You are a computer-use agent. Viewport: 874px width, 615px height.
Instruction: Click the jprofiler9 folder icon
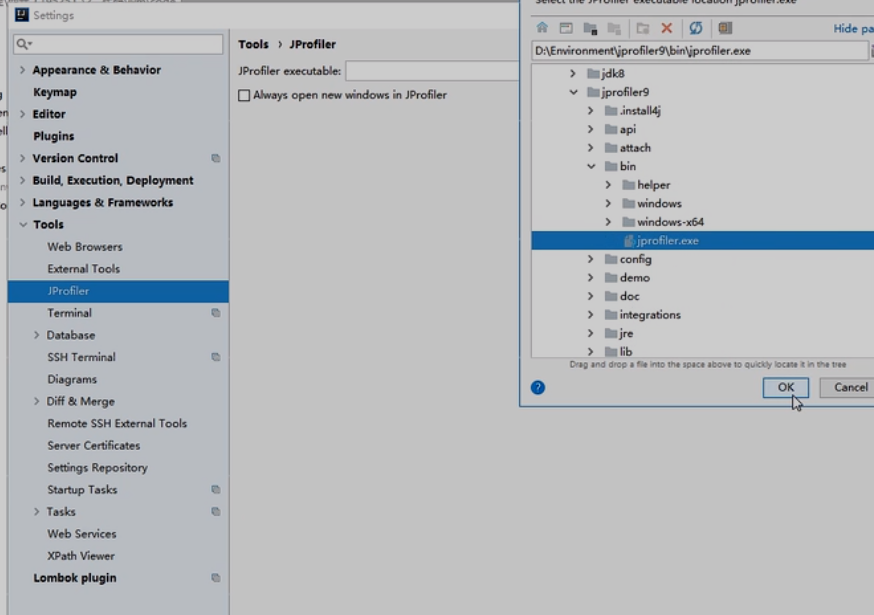(x=593, y=92)
